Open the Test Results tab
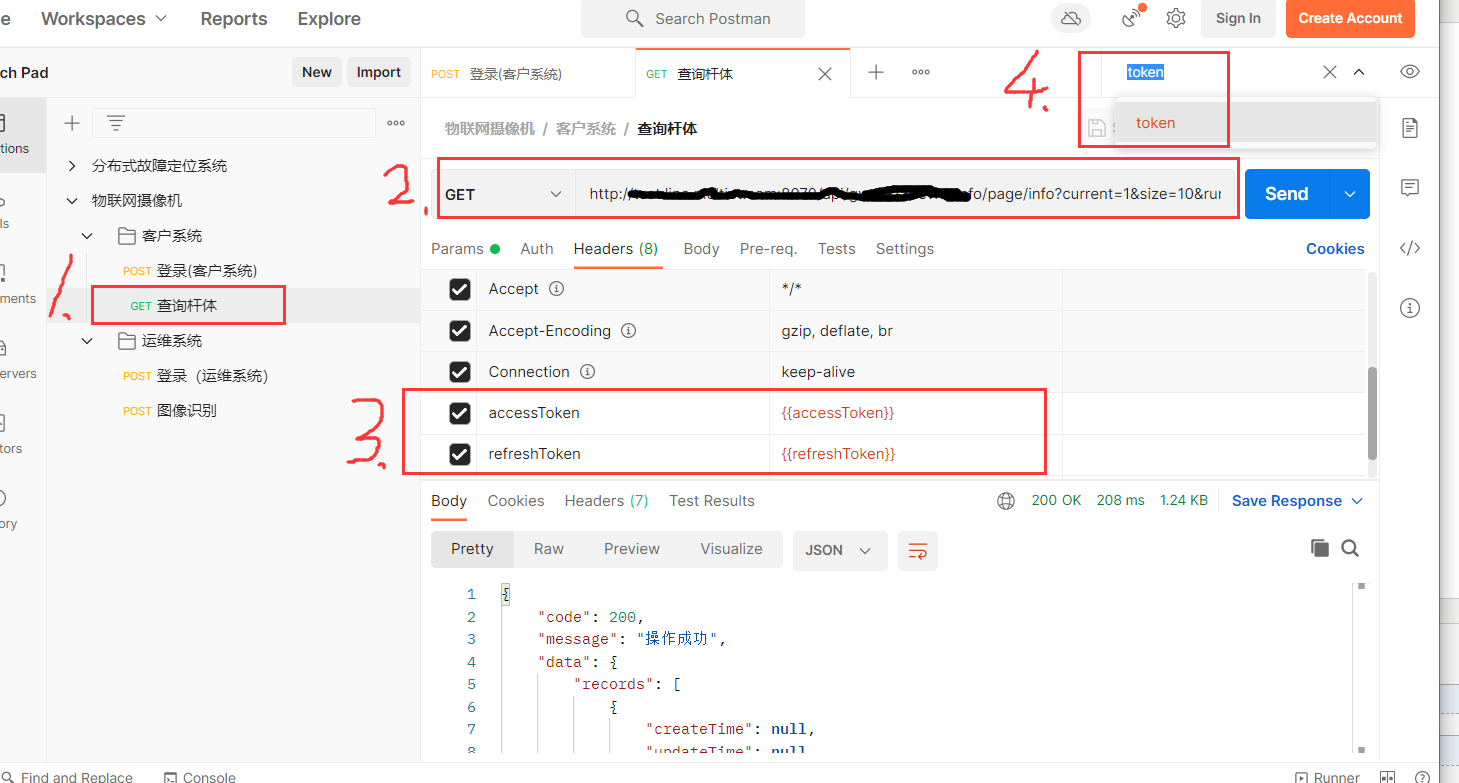This screenshot has height=783, width=1459. click(x=712, y=501)
